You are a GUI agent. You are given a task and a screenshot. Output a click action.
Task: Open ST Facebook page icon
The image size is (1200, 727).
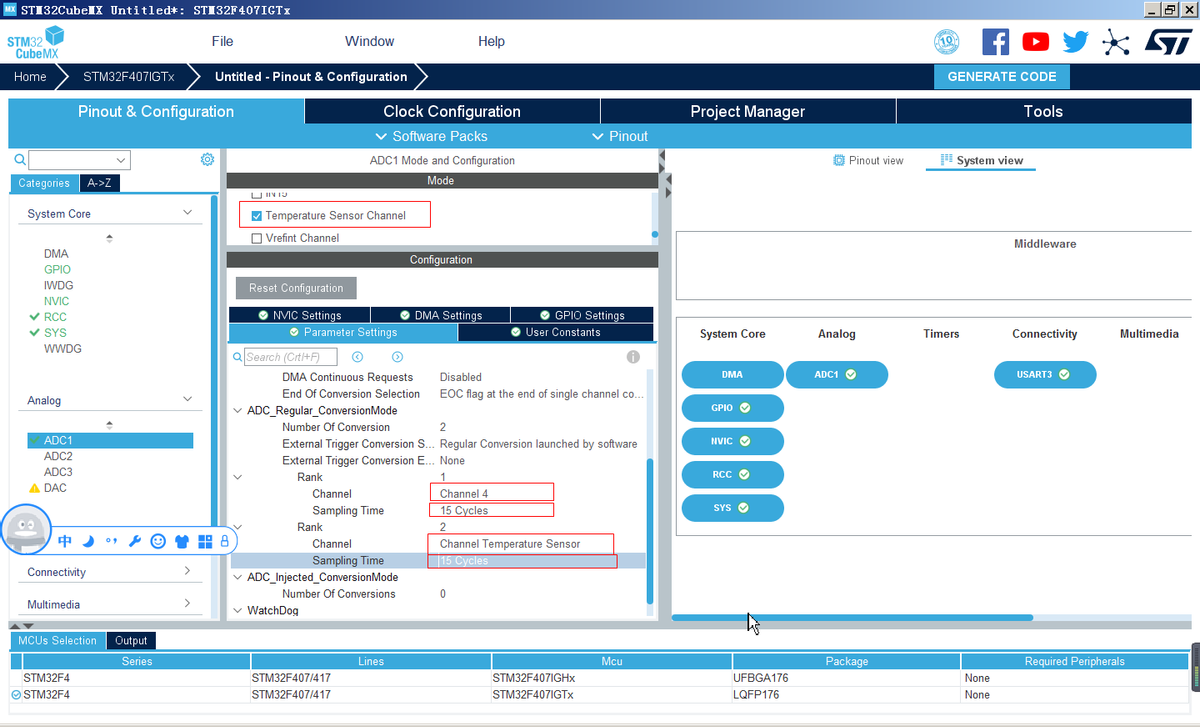(995, 42)
